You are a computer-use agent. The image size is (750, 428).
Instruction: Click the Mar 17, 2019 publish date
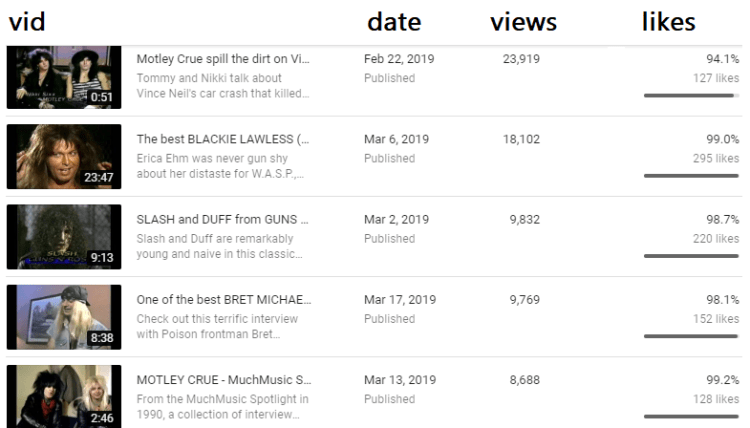400,299
